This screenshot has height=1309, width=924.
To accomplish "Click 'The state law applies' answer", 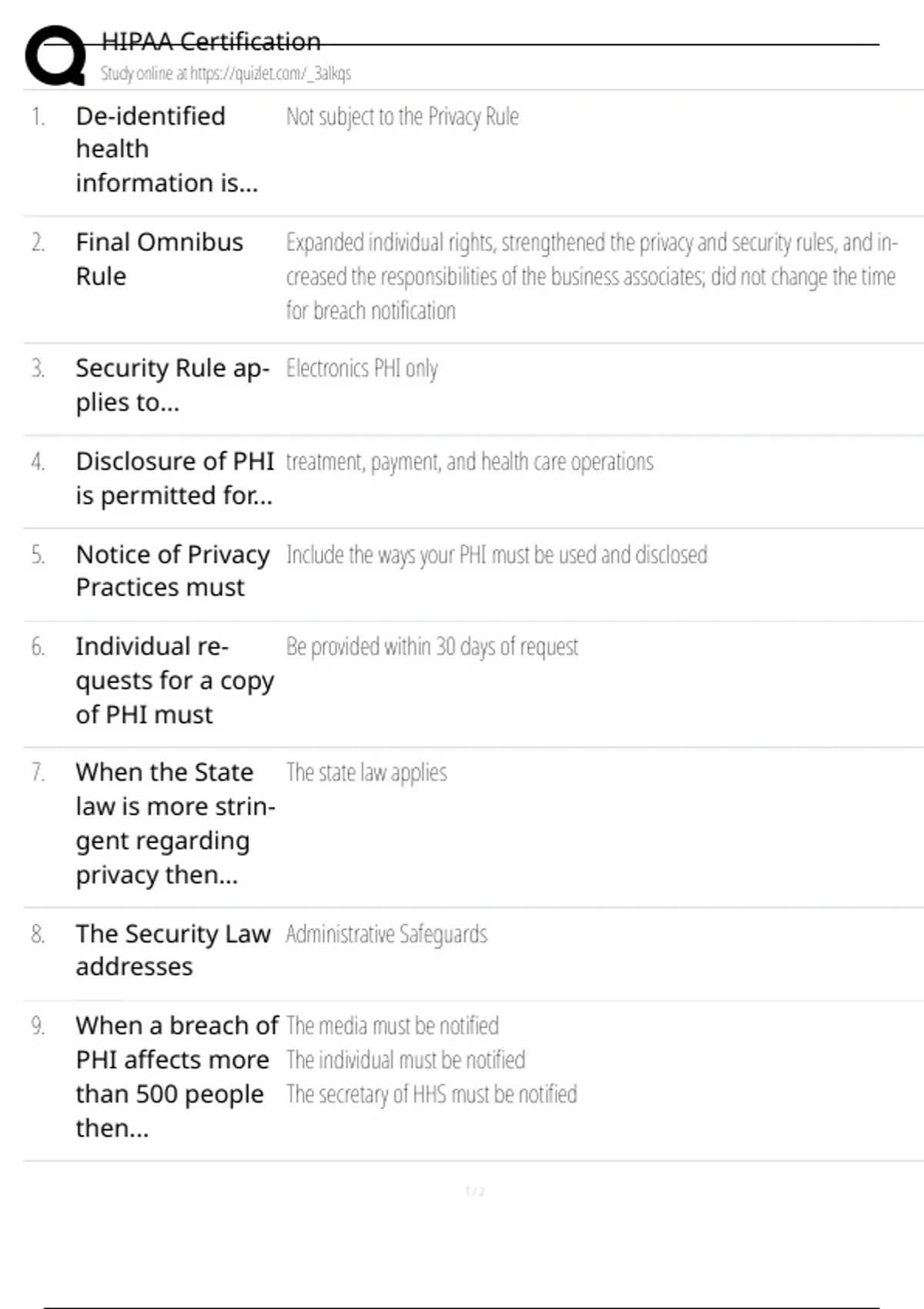I will (367, 772).
